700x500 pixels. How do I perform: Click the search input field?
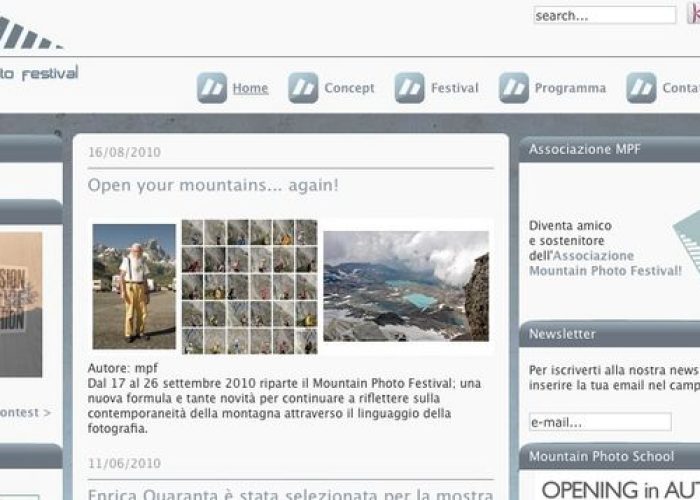pos(604,15)
